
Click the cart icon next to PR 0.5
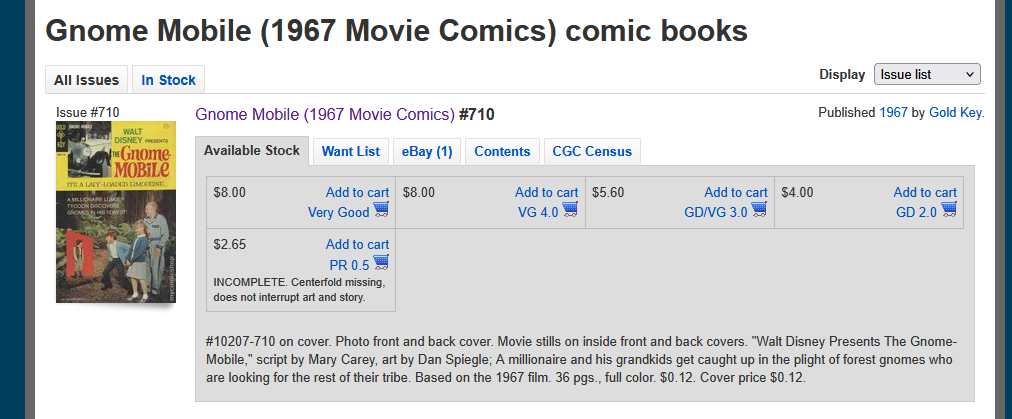pos(381,263)
